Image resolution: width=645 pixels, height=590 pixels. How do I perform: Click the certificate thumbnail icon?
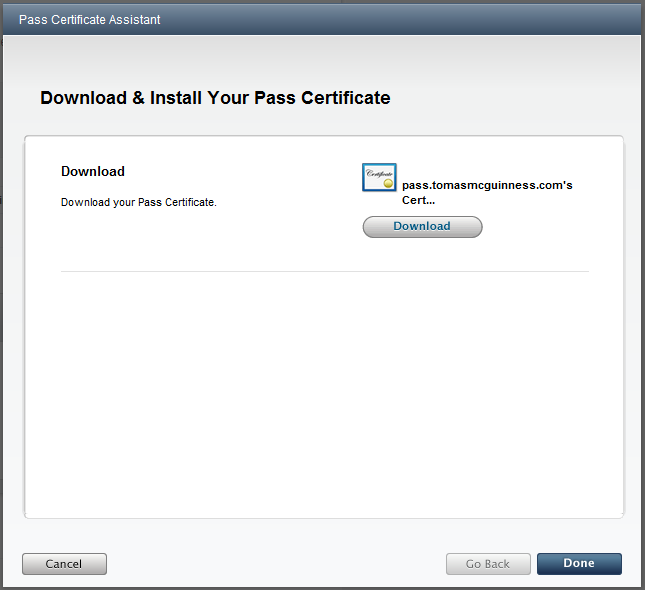tap(379, 178)
